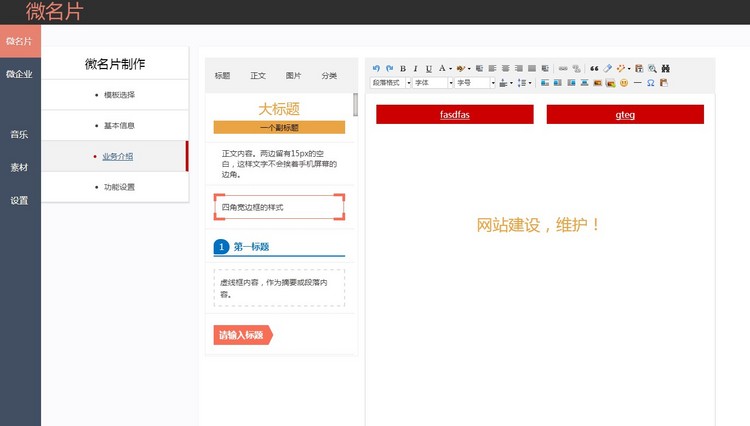Remove the link with the unlink icon
Screen dimensions: 750x426
point(576,69)
